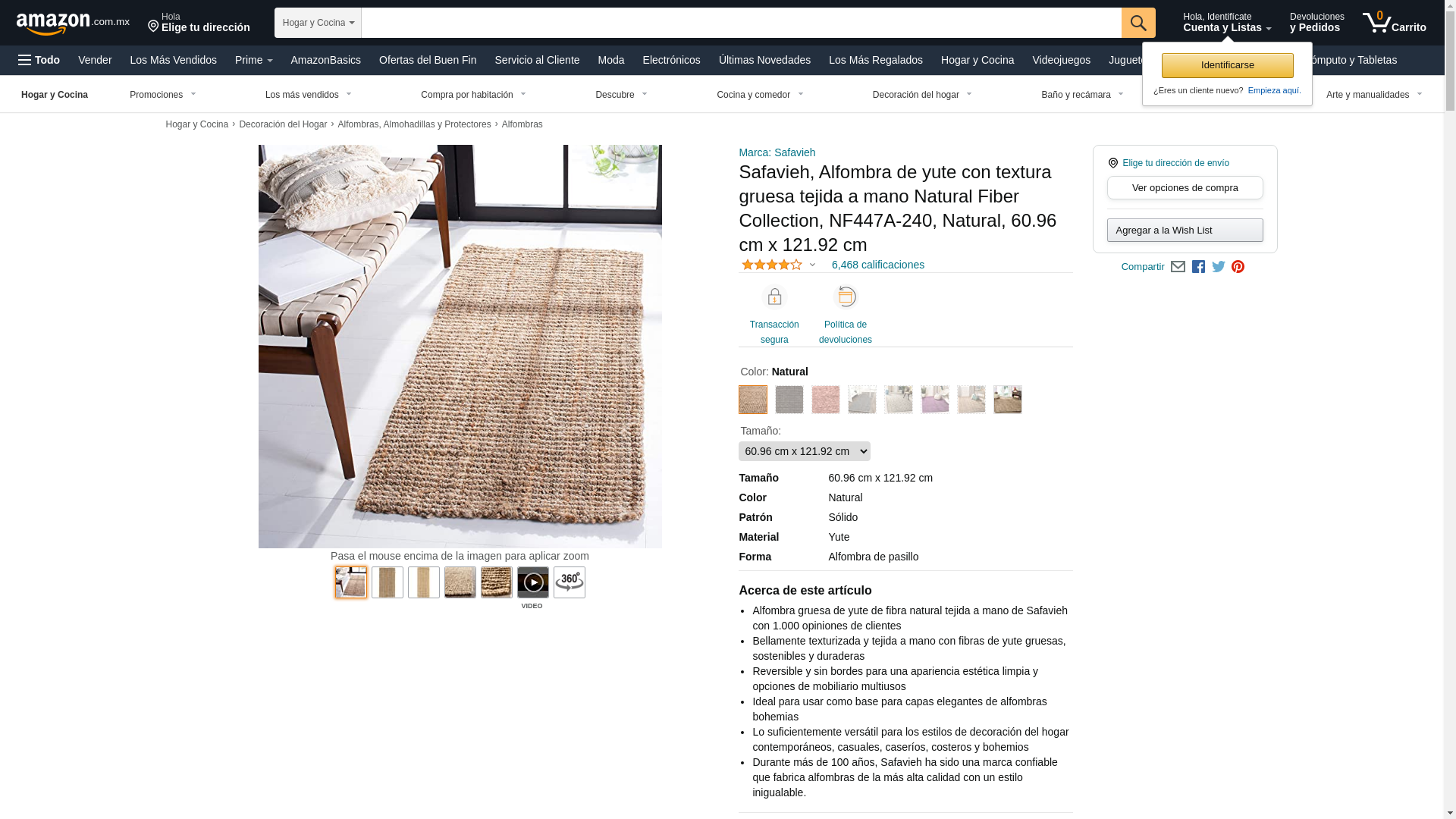Go to Ofertas del Buen Fin

(428, 60)
